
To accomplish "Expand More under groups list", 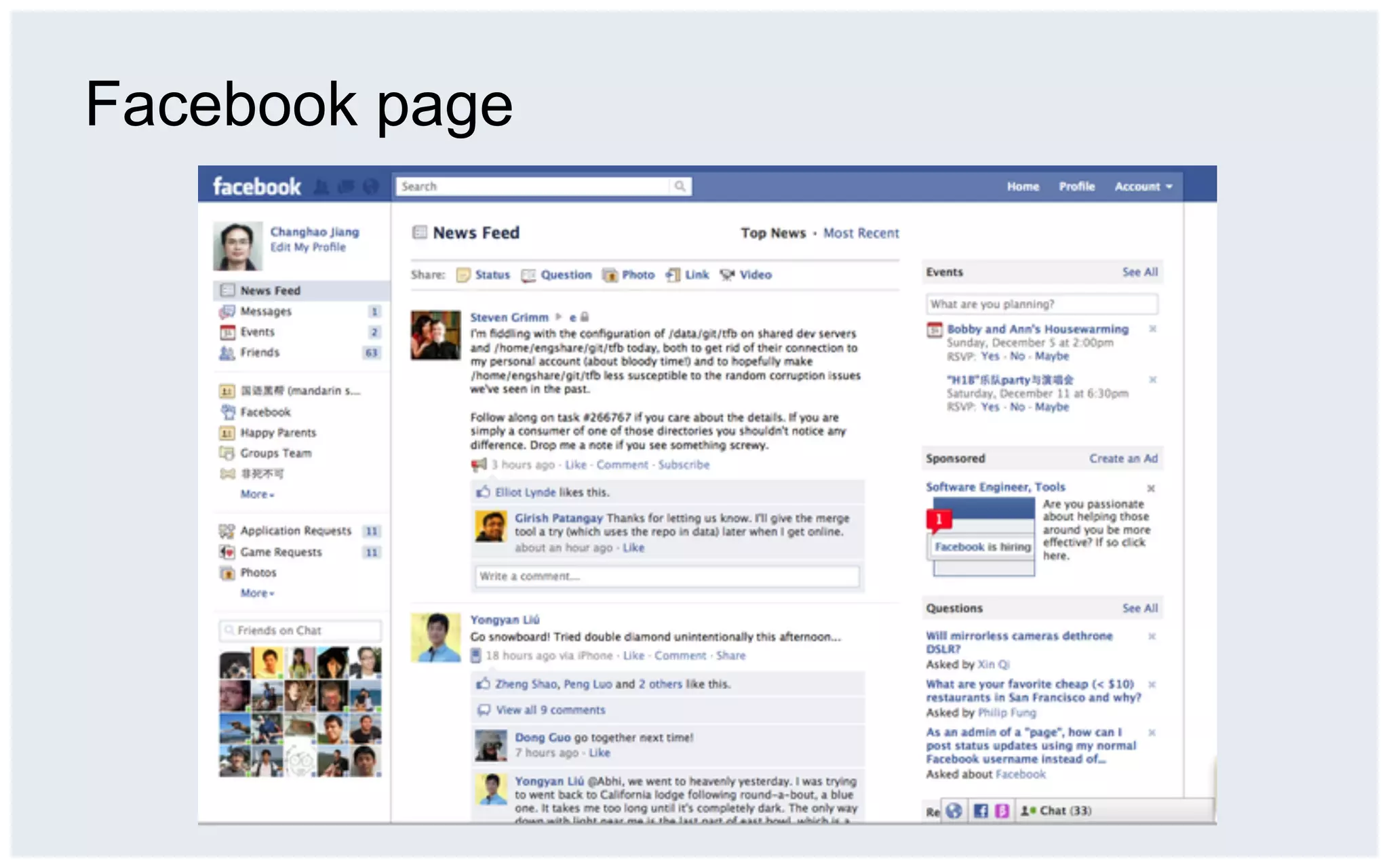I will pyautogui.click(x=257, y=494).
